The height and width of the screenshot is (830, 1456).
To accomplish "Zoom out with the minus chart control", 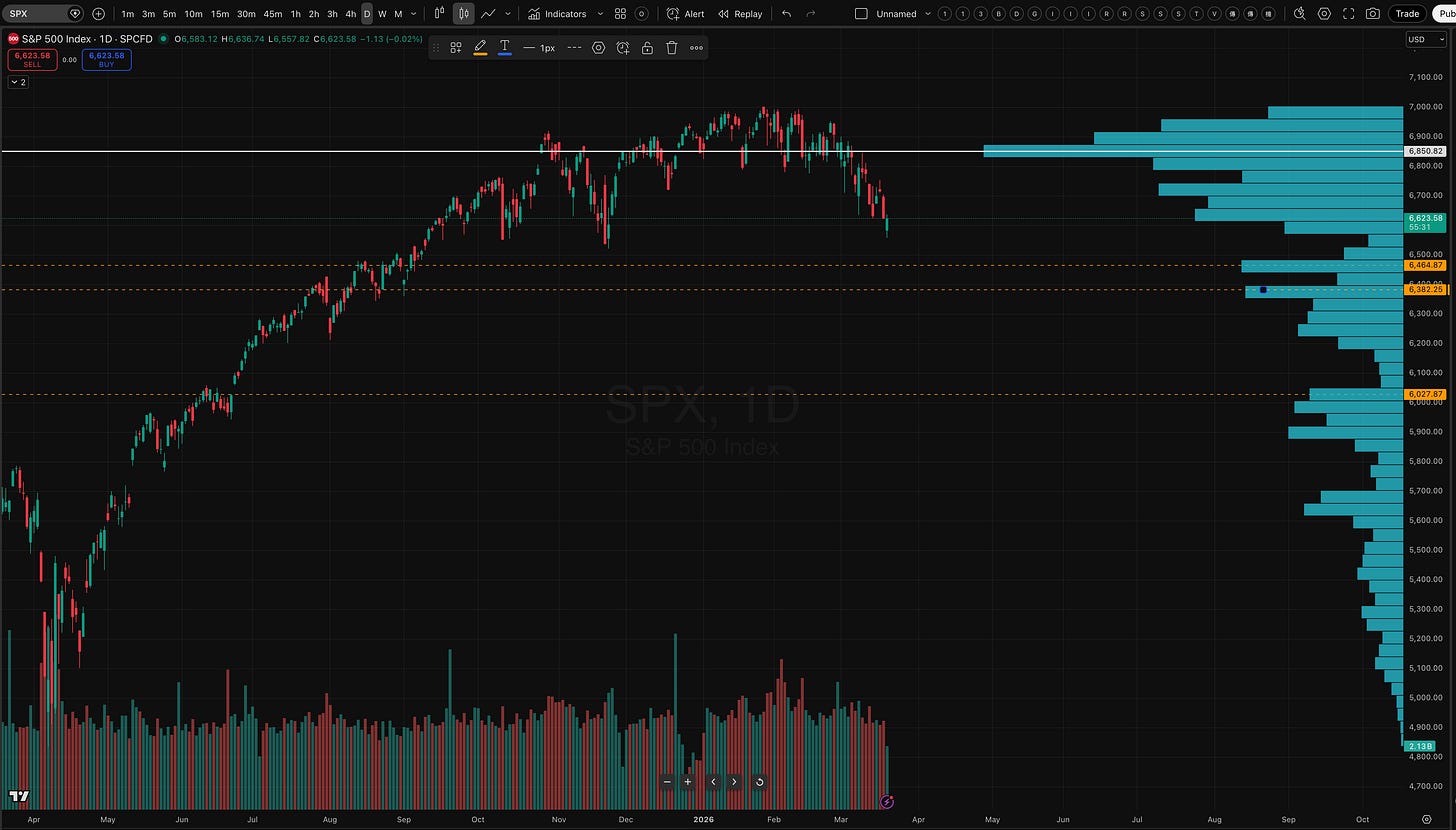I will (667, 782).
